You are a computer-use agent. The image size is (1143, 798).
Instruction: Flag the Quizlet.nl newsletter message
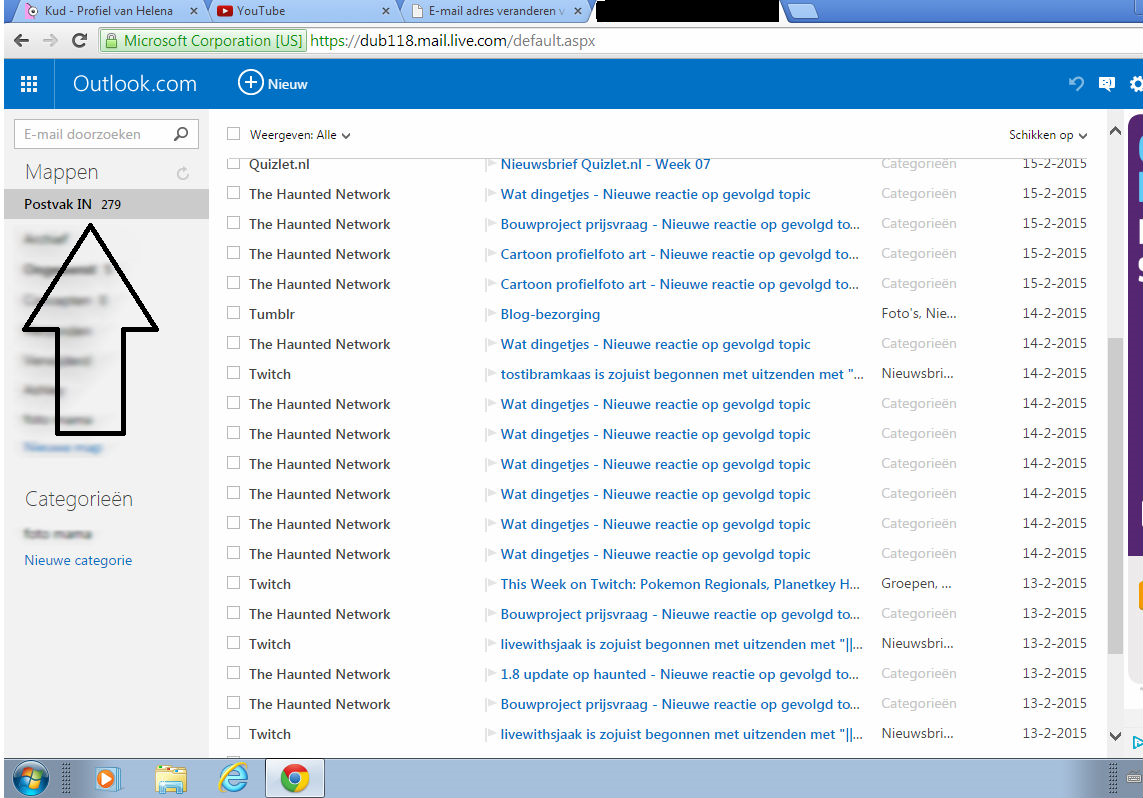pyautogui.click(x=491, y=164)
